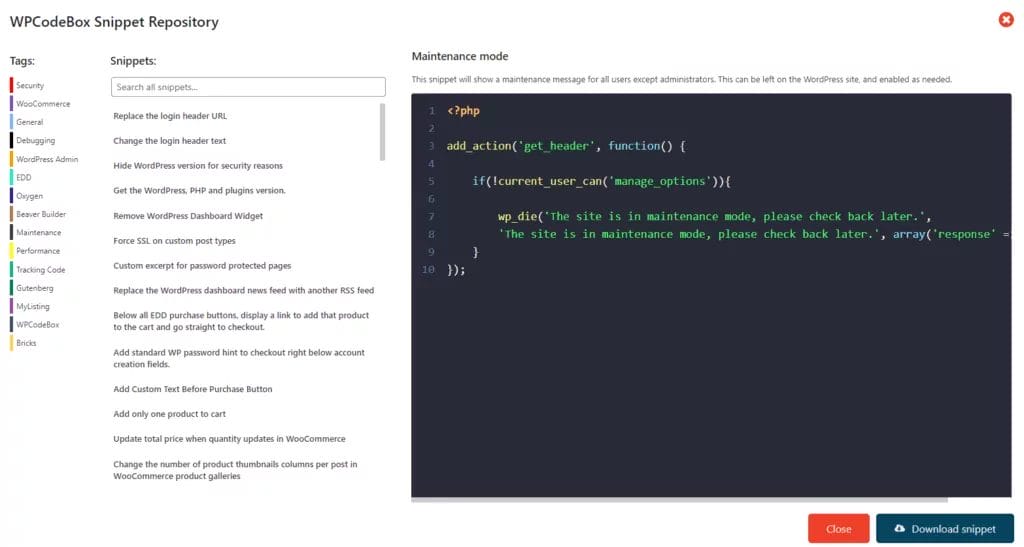Open Remove WordPress Dashboard Widget snippet
The width and height of the screenshot is (1024, 547).
click(188, 216)
